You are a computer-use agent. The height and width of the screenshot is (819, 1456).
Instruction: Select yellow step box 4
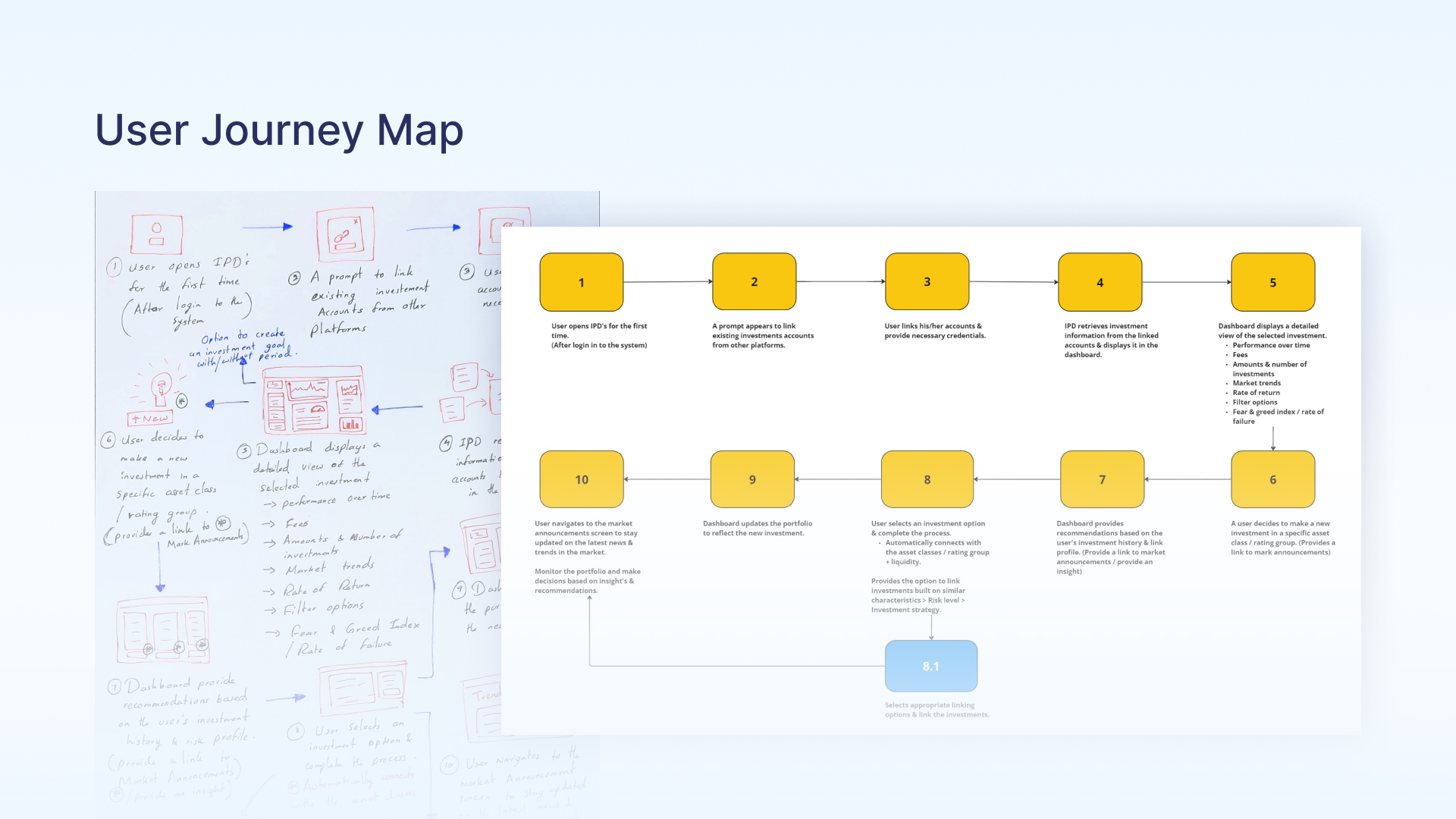pos(1100,282)
